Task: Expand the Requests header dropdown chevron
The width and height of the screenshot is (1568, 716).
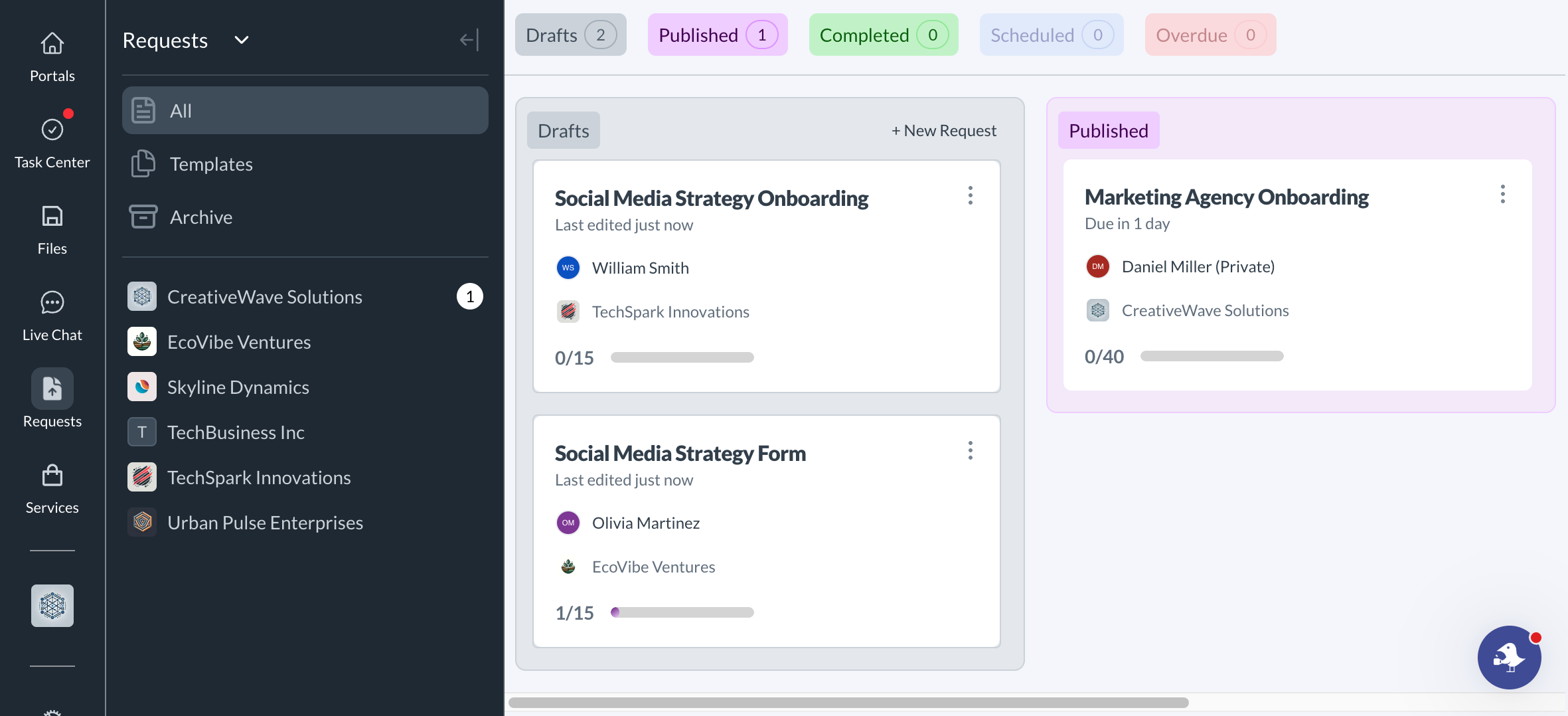Action: pyautogui.click(x=242, y=41)
